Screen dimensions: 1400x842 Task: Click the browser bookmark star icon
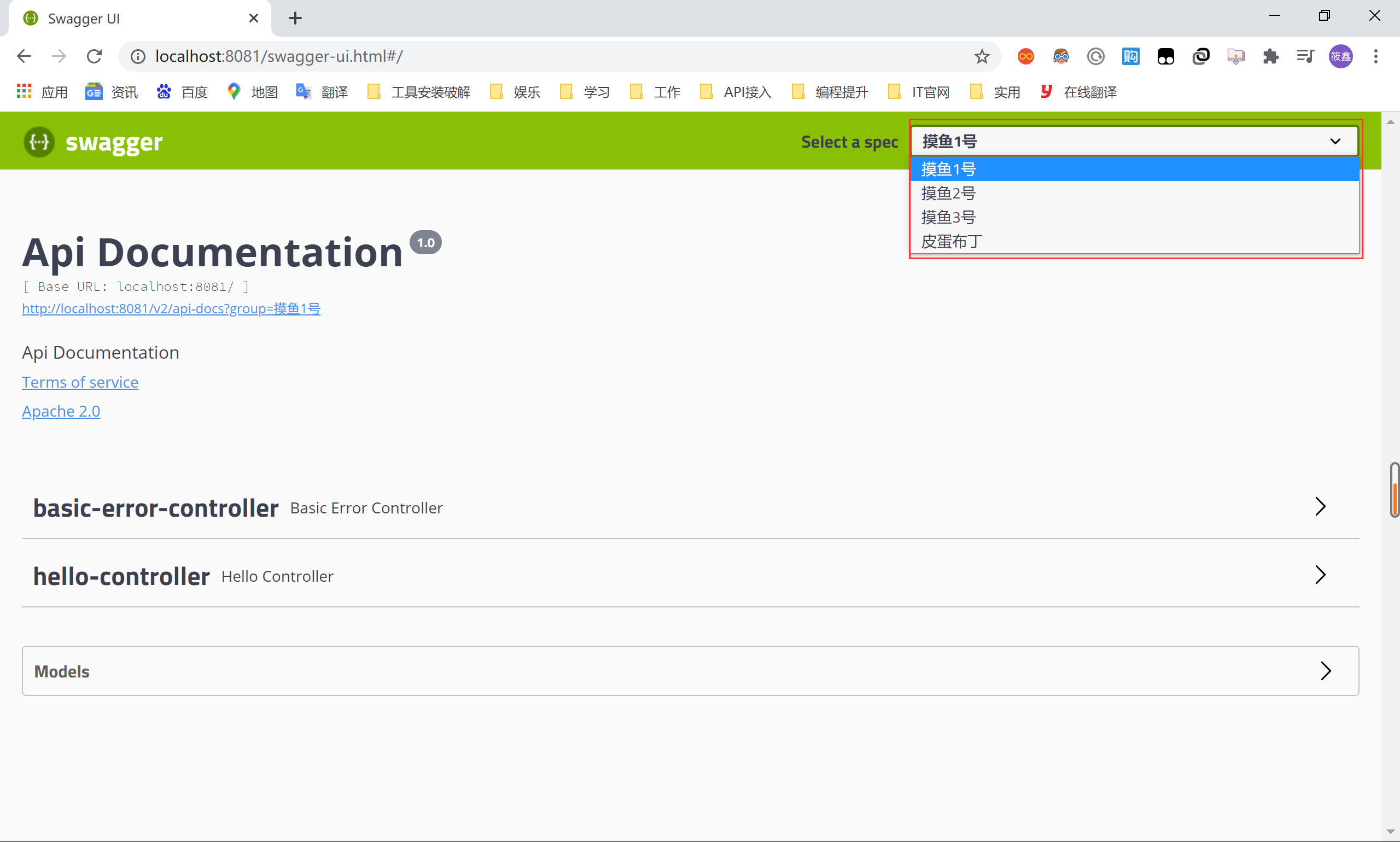coord(982,55)
